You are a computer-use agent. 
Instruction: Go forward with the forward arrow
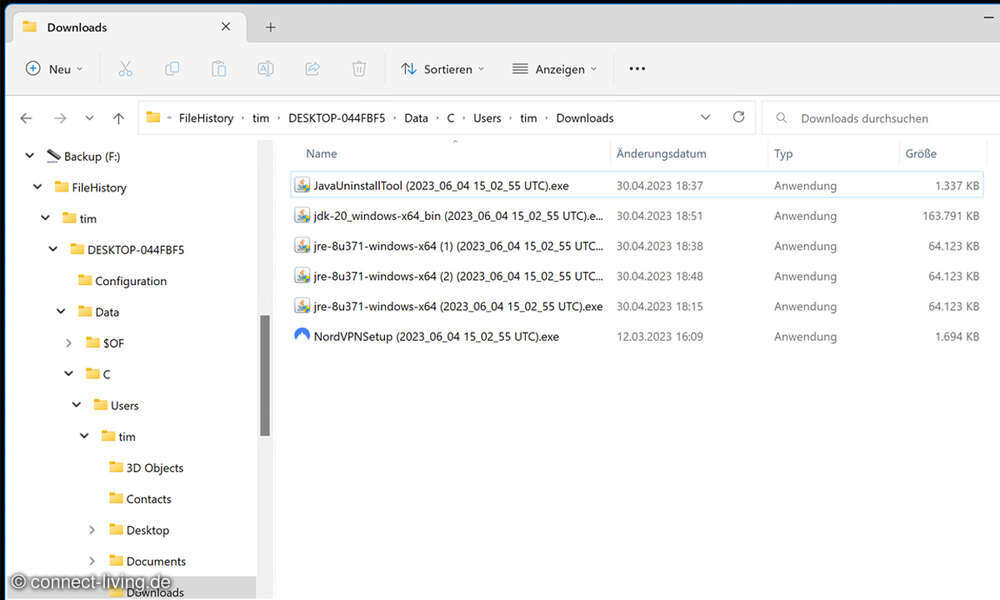click(x=59, y=117)
